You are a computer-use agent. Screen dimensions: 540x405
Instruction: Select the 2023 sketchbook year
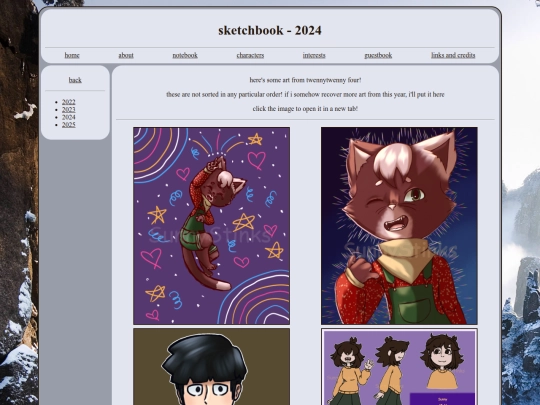click(69, 110)
